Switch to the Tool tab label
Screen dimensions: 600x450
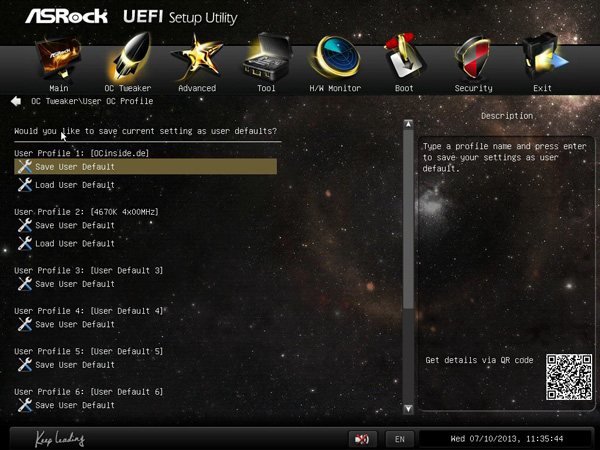[266, 88]
